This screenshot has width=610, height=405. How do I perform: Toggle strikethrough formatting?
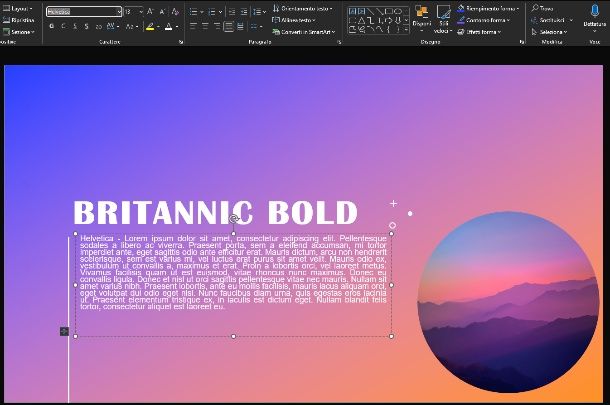(98, 26)
